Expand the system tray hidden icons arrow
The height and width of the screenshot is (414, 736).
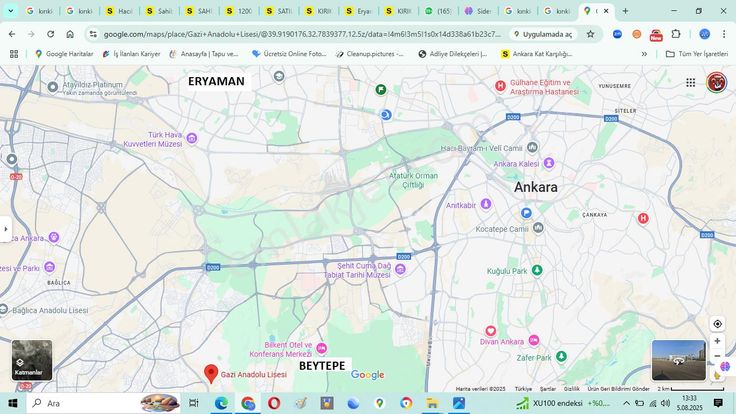click(x=626, y=403)
